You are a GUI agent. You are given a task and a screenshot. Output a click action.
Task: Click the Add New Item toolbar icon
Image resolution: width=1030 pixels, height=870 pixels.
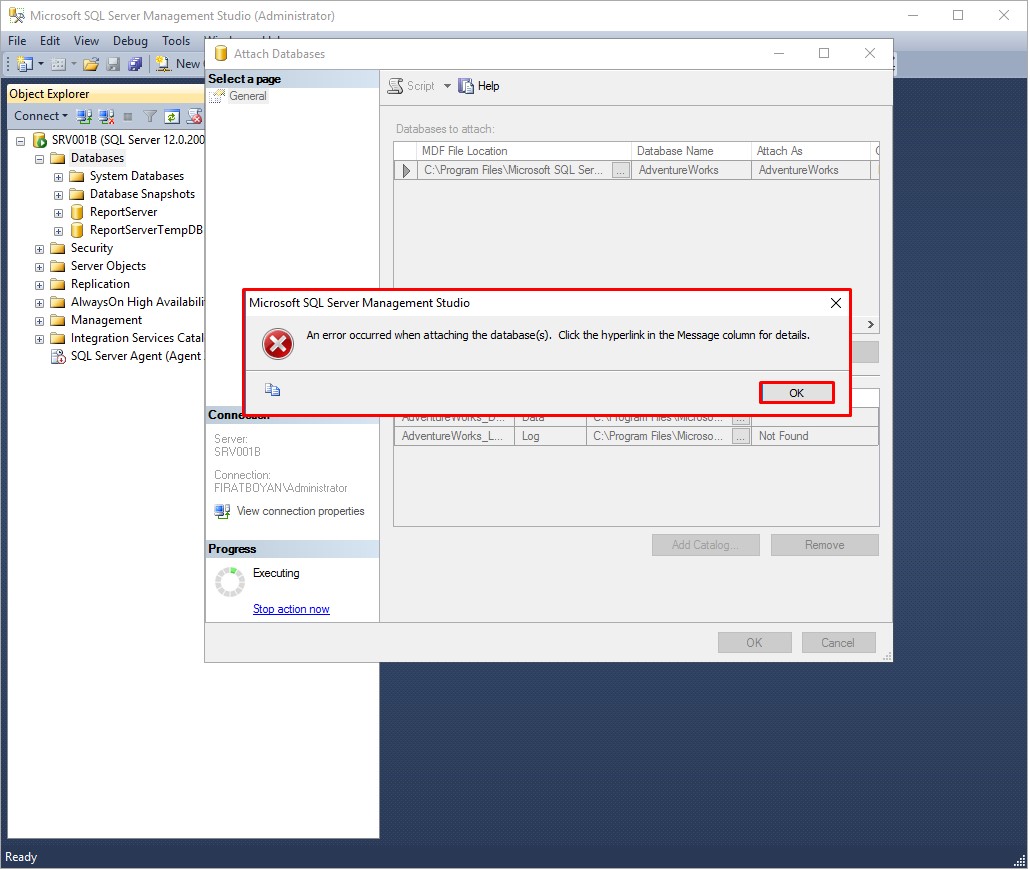click(58, 64)
